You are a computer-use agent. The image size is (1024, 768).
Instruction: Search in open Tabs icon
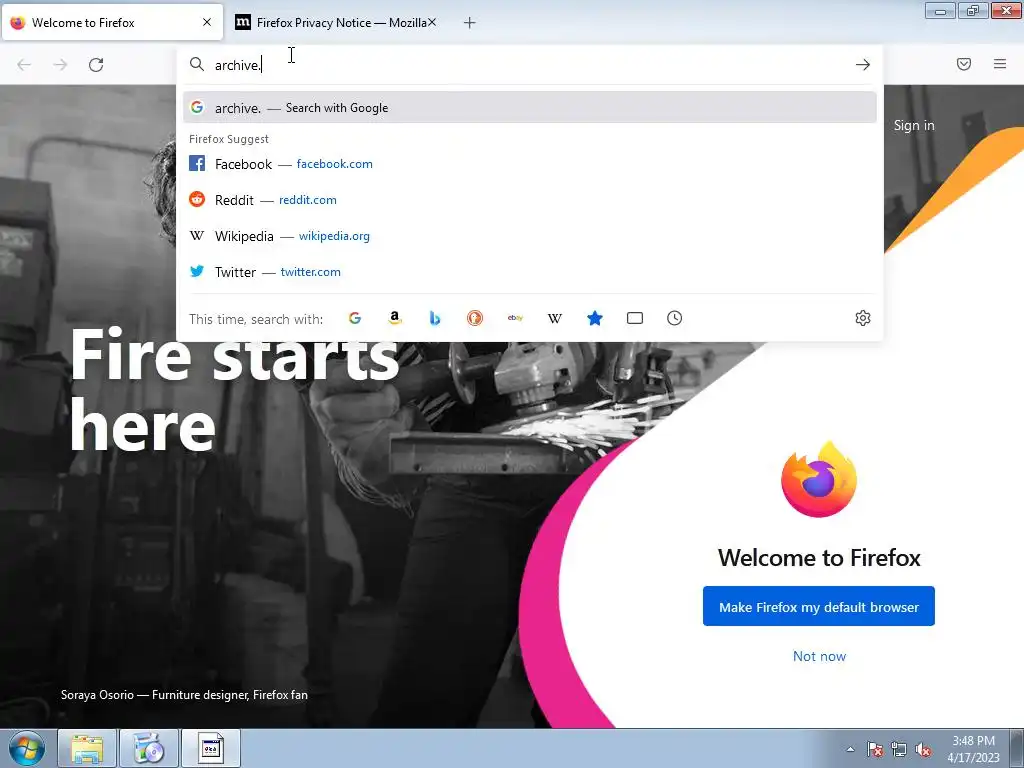[x=635, y=318]
